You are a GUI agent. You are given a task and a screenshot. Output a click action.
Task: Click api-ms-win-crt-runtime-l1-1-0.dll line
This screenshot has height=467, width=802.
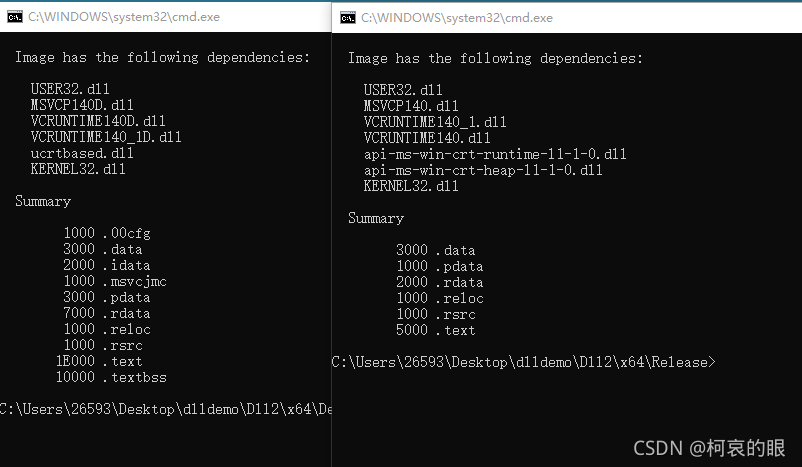pos(495,154)
